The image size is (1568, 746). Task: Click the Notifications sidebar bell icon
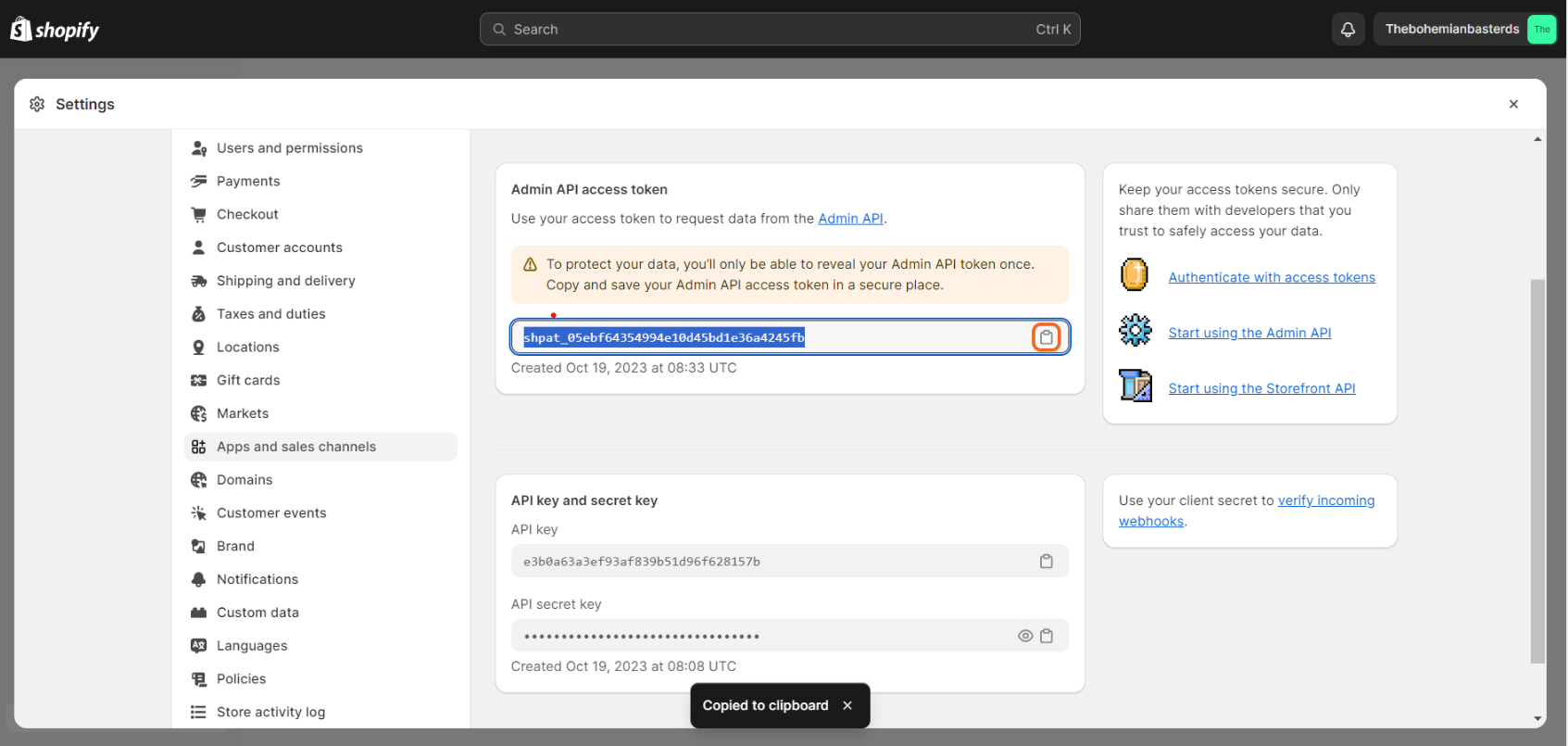pos(198,579)
